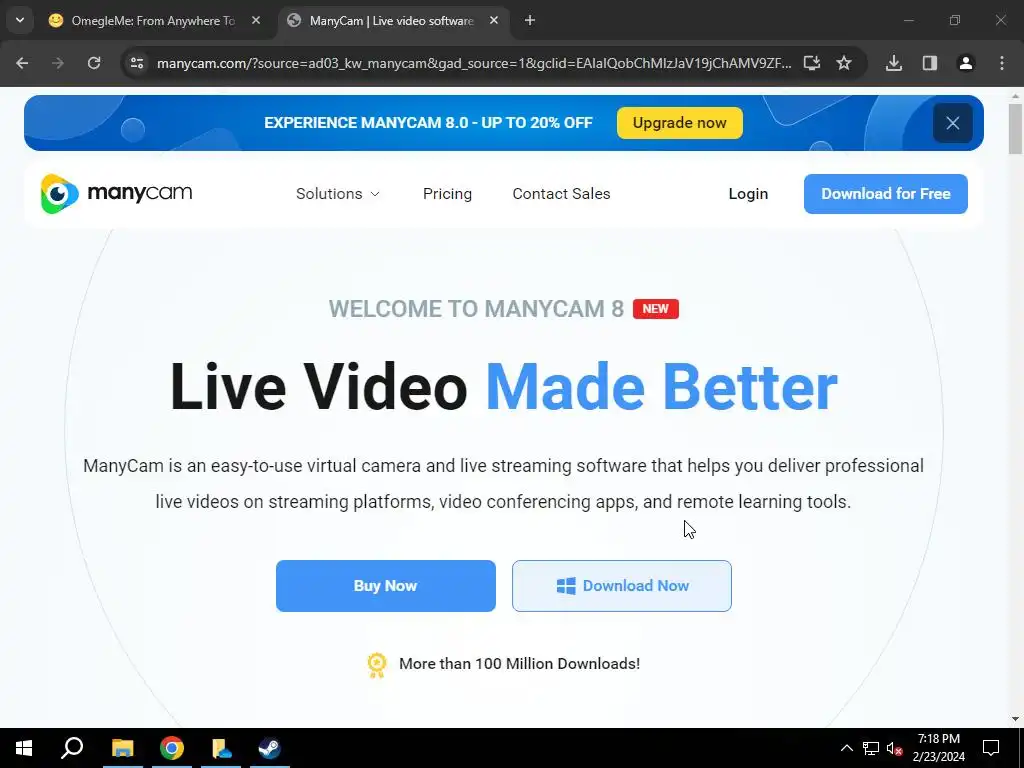Screen dimensions: 1024x768
Task: Open the clock and date flyout
Action: [x=938, y=748]
